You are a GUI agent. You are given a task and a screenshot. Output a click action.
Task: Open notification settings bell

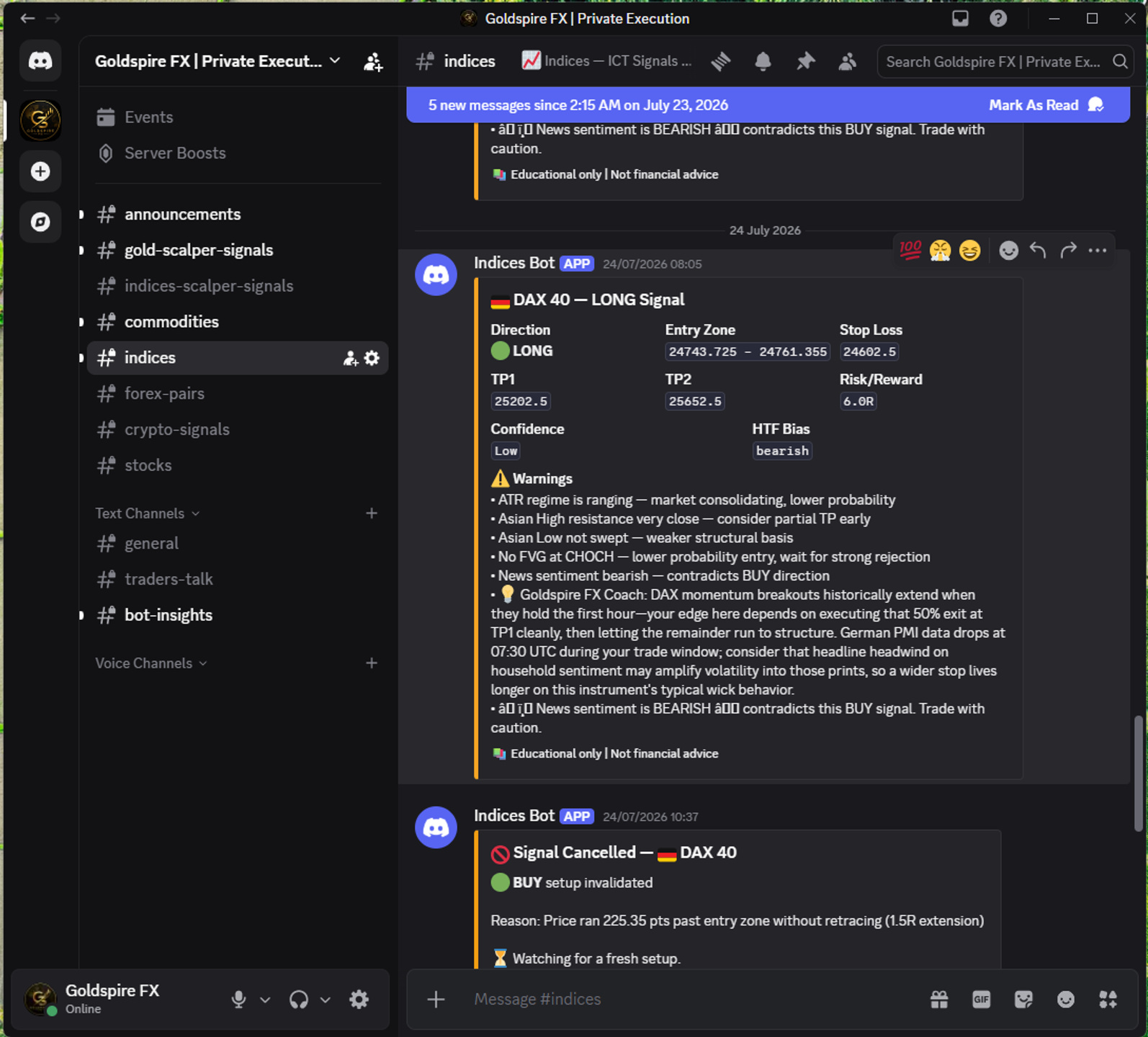tap(763, 62)
